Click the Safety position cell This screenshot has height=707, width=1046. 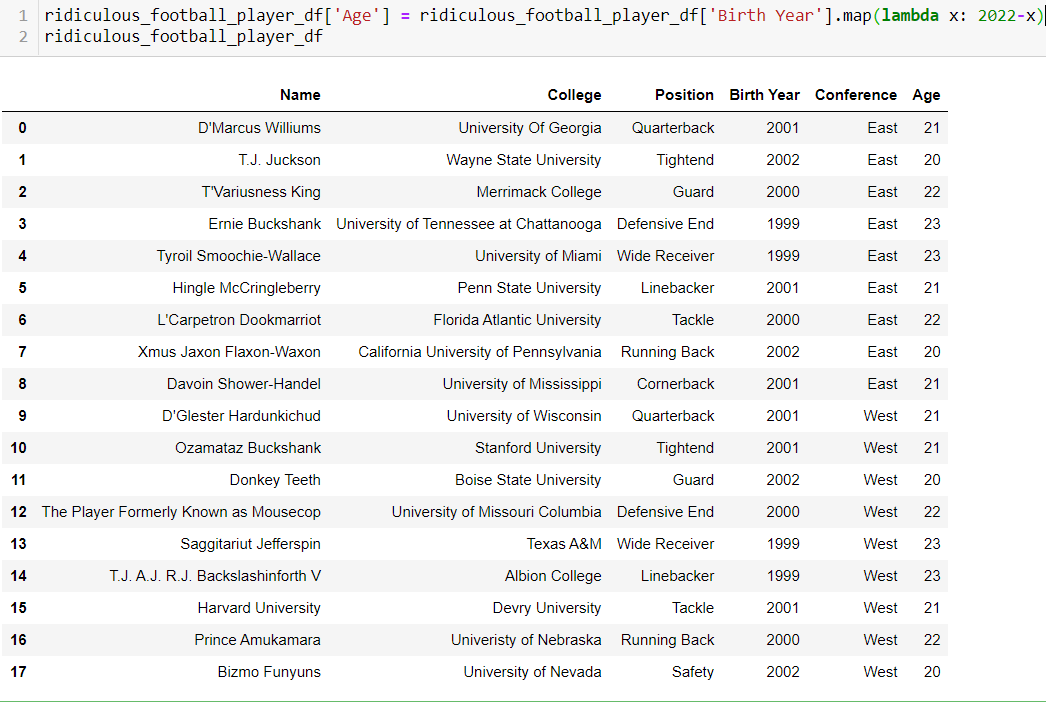[x=692, y=672]
